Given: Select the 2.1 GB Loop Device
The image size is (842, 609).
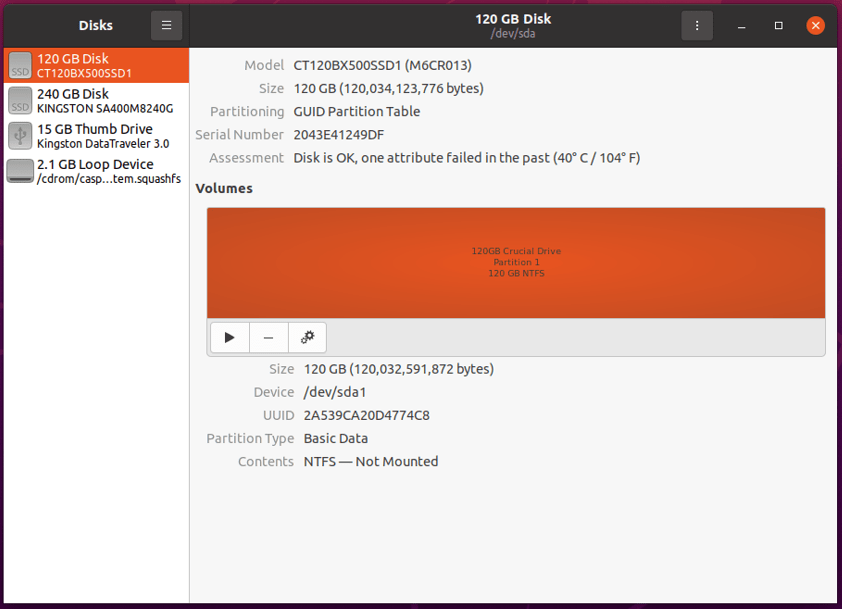Looking at the screenshot, I should click(95, 171).
